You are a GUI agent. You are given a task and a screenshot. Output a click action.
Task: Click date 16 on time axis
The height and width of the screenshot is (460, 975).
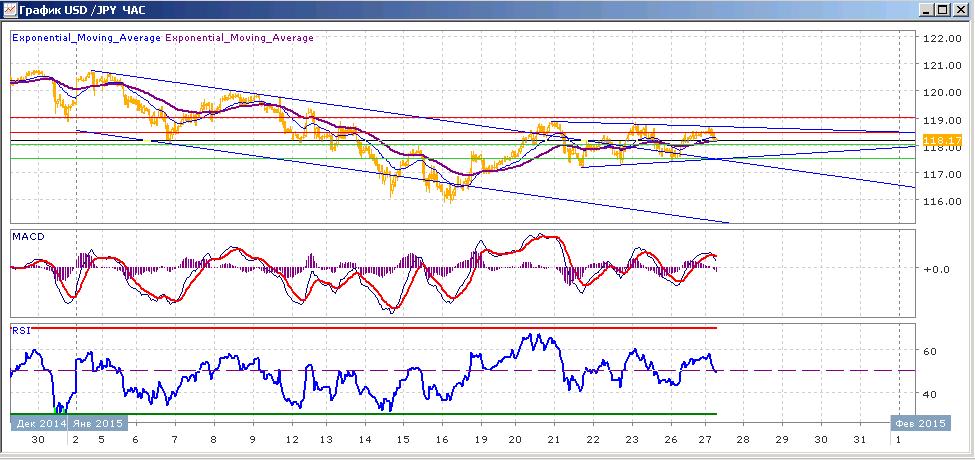(441, 439)
